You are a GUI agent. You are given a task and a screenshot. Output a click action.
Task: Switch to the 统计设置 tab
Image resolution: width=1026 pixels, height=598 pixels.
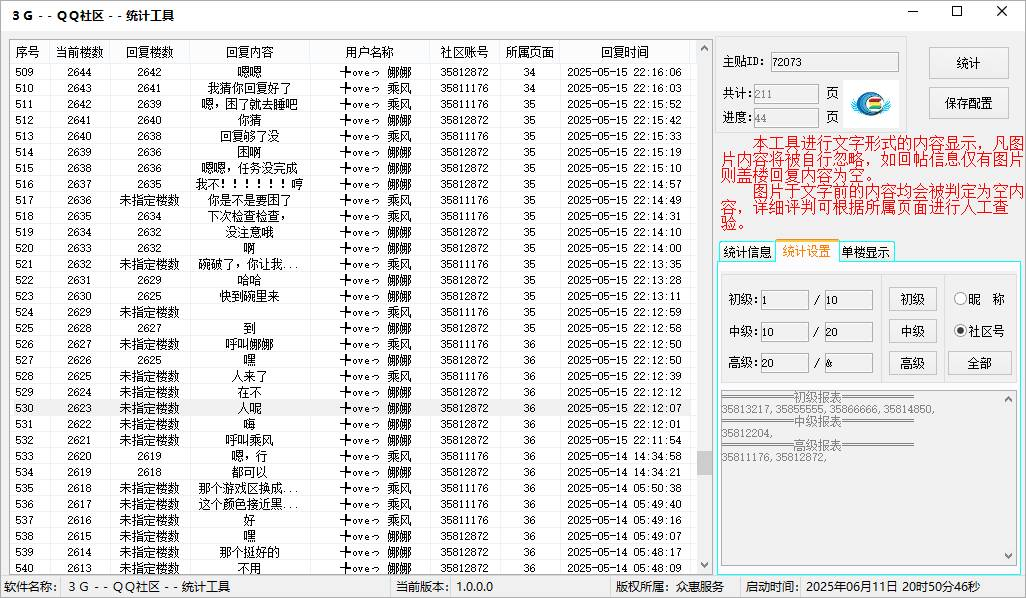(806, 251)
